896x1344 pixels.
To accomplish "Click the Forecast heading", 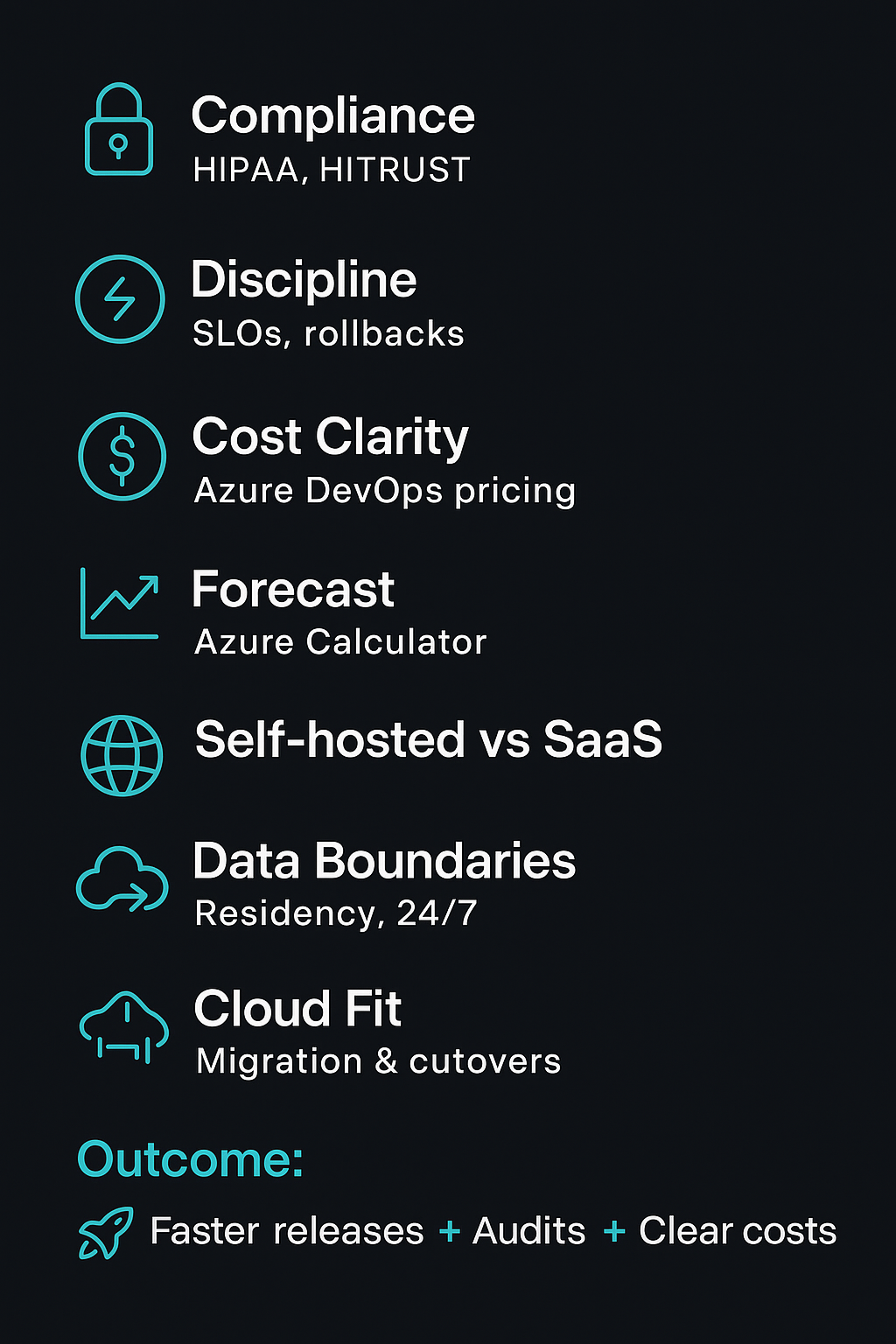I will pyautogui.click(x=293, y=589).
